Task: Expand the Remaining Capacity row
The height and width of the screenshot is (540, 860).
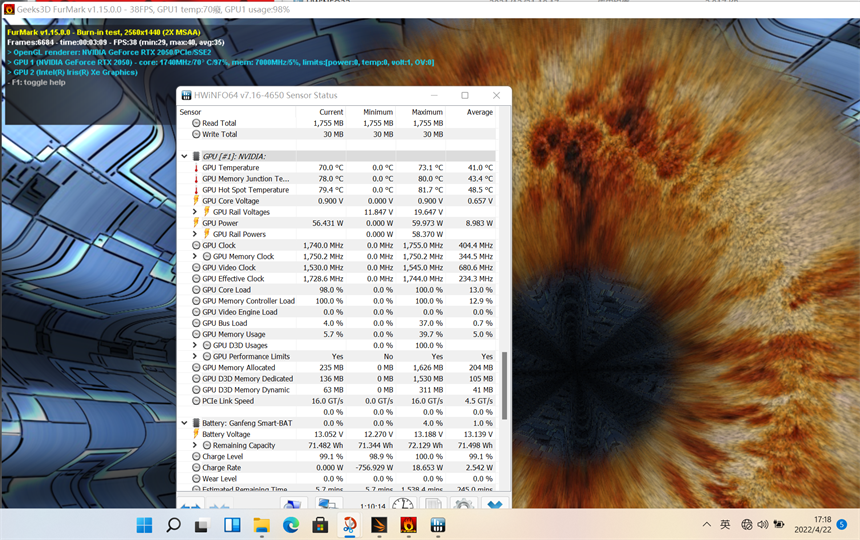Action: 195,445
